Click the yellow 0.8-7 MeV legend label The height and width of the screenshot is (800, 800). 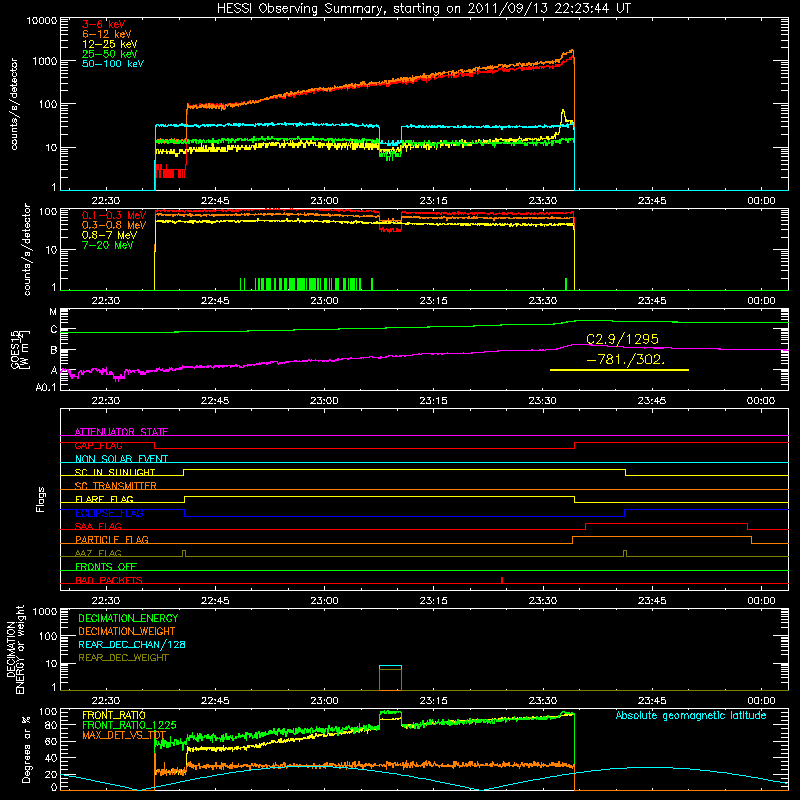pos(110,235)
